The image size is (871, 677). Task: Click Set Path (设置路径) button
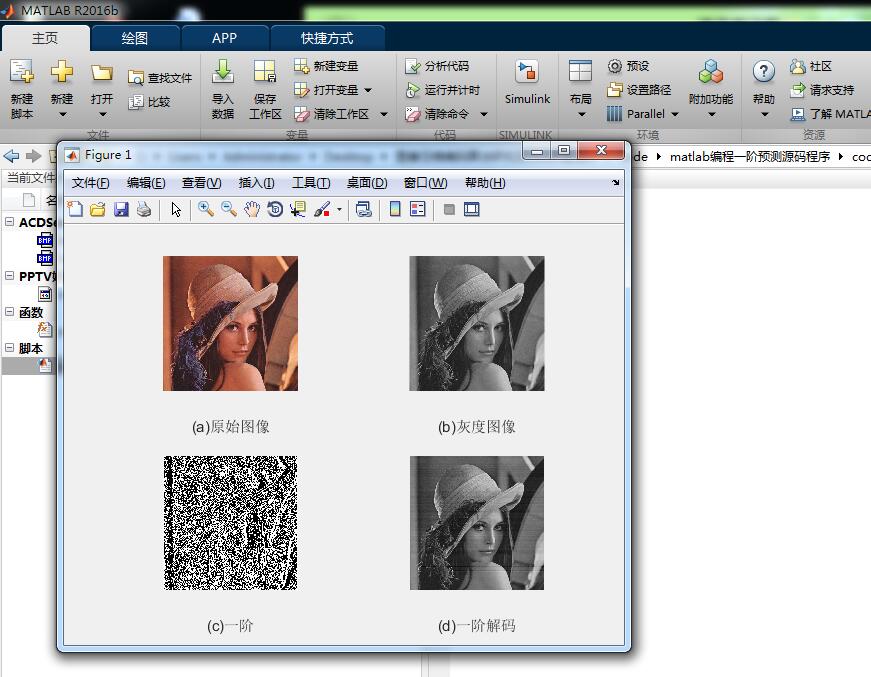[639, 90]
